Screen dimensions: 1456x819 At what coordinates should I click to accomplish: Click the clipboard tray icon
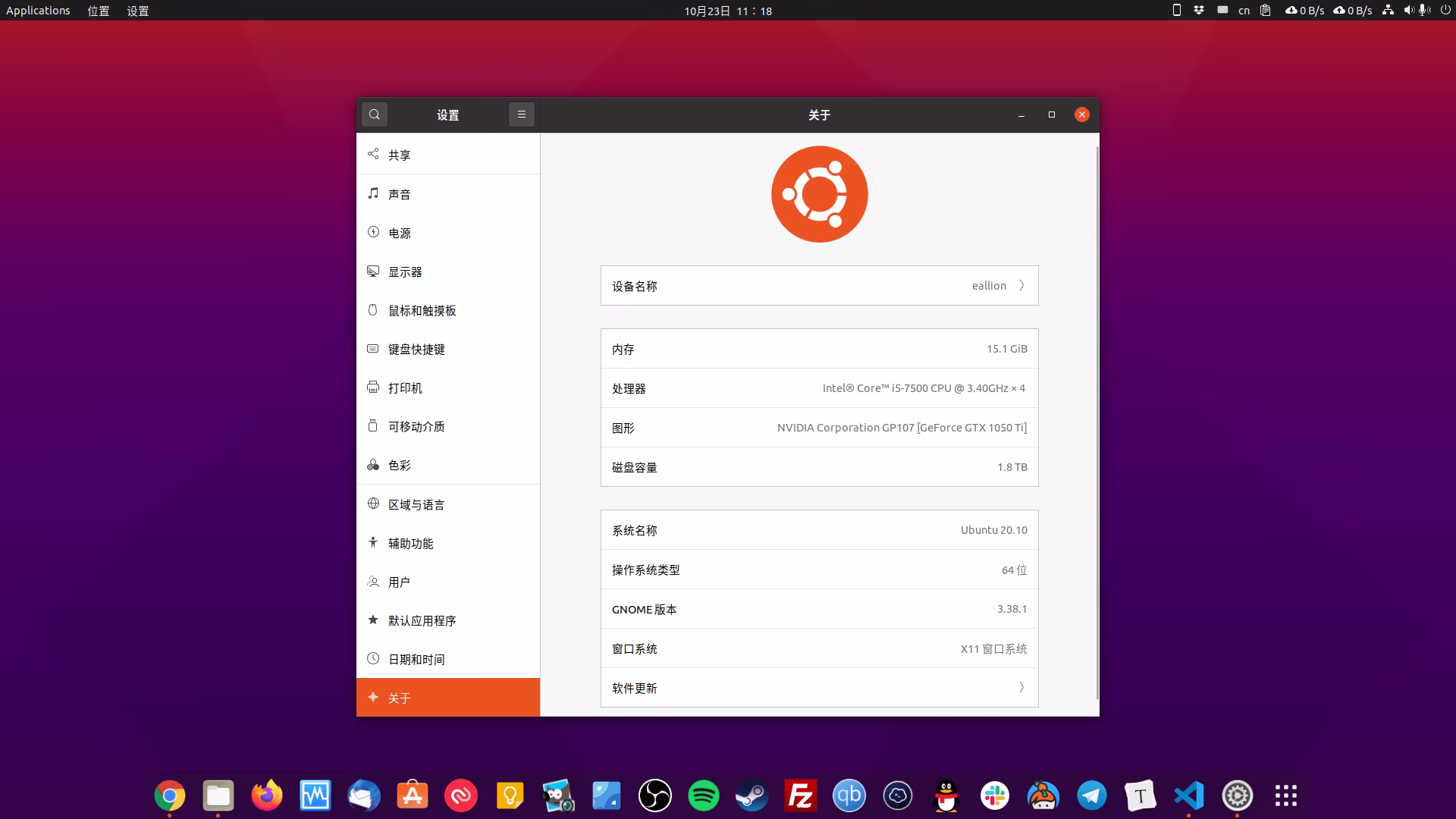pyautogui.click(x=1266, y=10)
